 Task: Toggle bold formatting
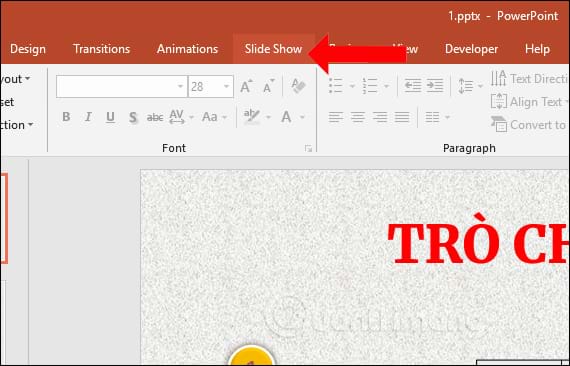[66, 117]
